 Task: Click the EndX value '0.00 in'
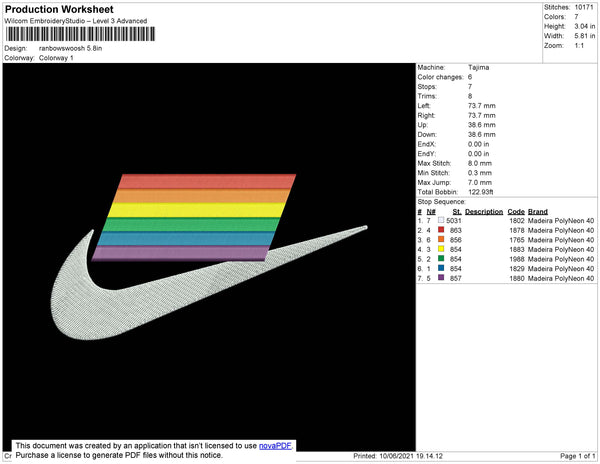pyautogui.click(x=479, y=144)
